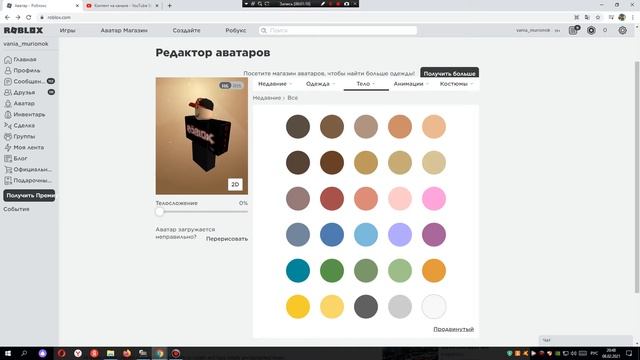Open the Продвинутый link
The width and height of the screenshot is (640, 360).
pyautogui.click(x=453, y=329)
